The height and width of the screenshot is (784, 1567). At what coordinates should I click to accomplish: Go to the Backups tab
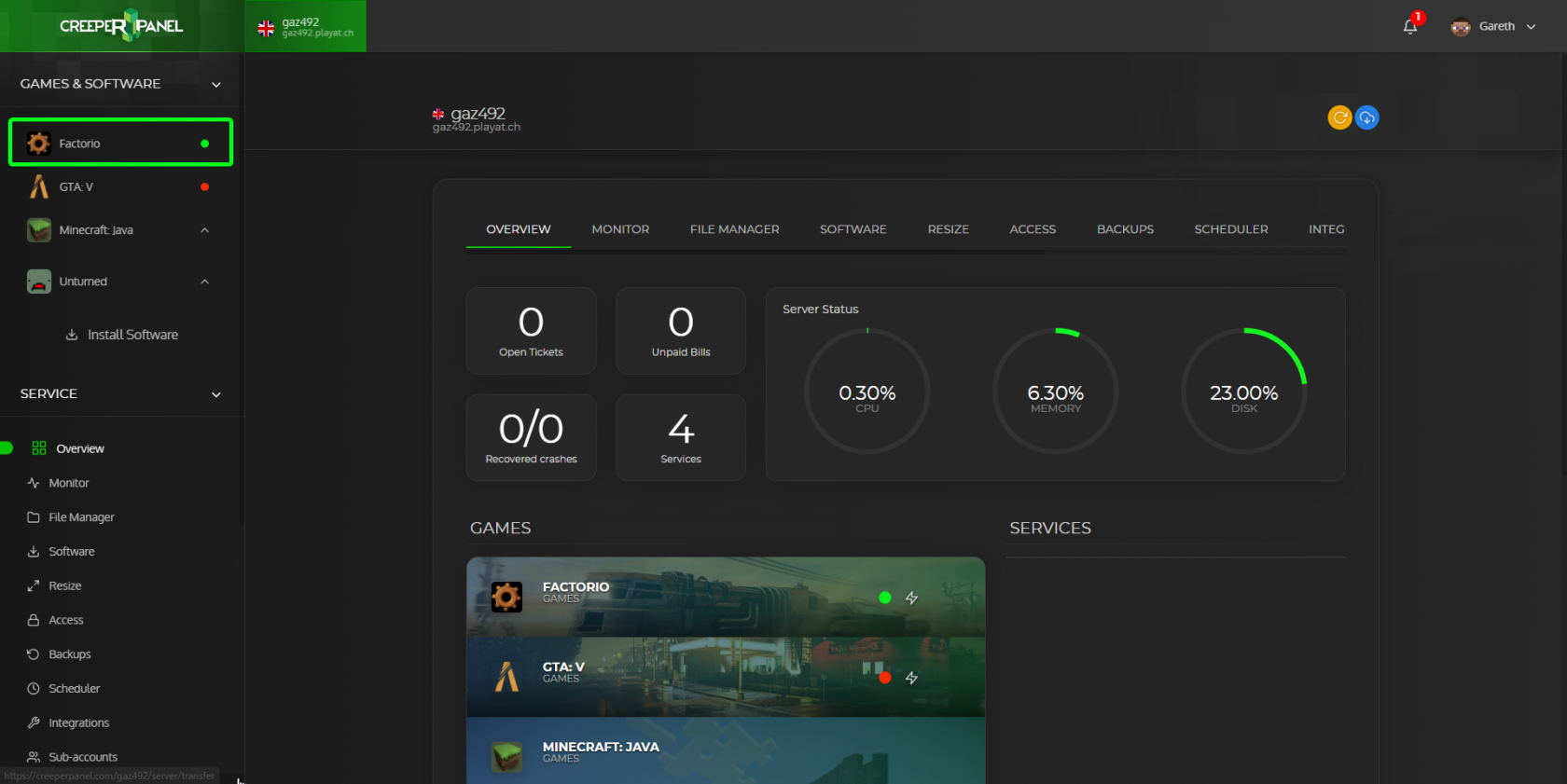pyautogui.click(x=1125, y=229)
